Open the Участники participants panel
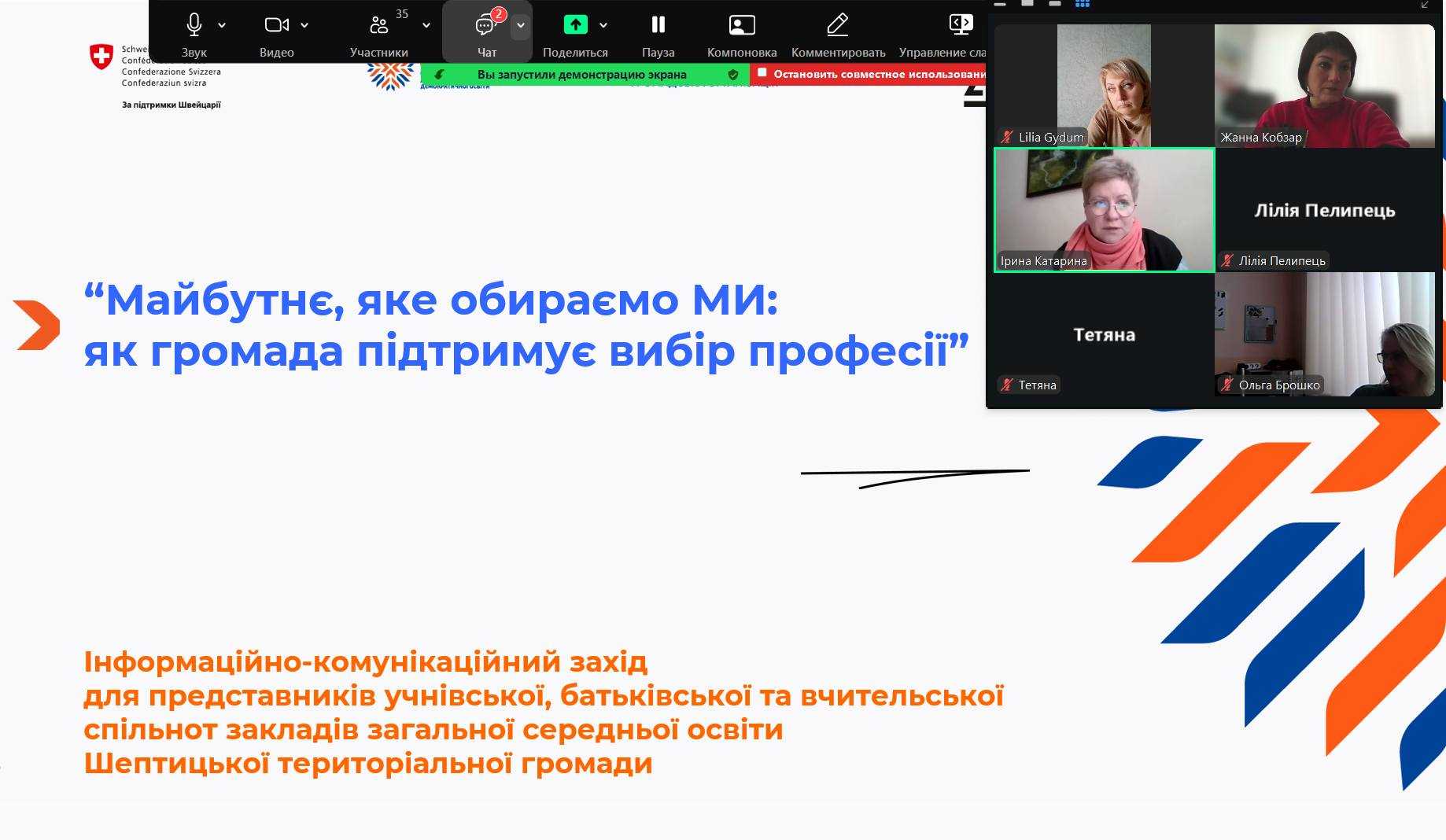1446x840 pixels. coord(378,25)
